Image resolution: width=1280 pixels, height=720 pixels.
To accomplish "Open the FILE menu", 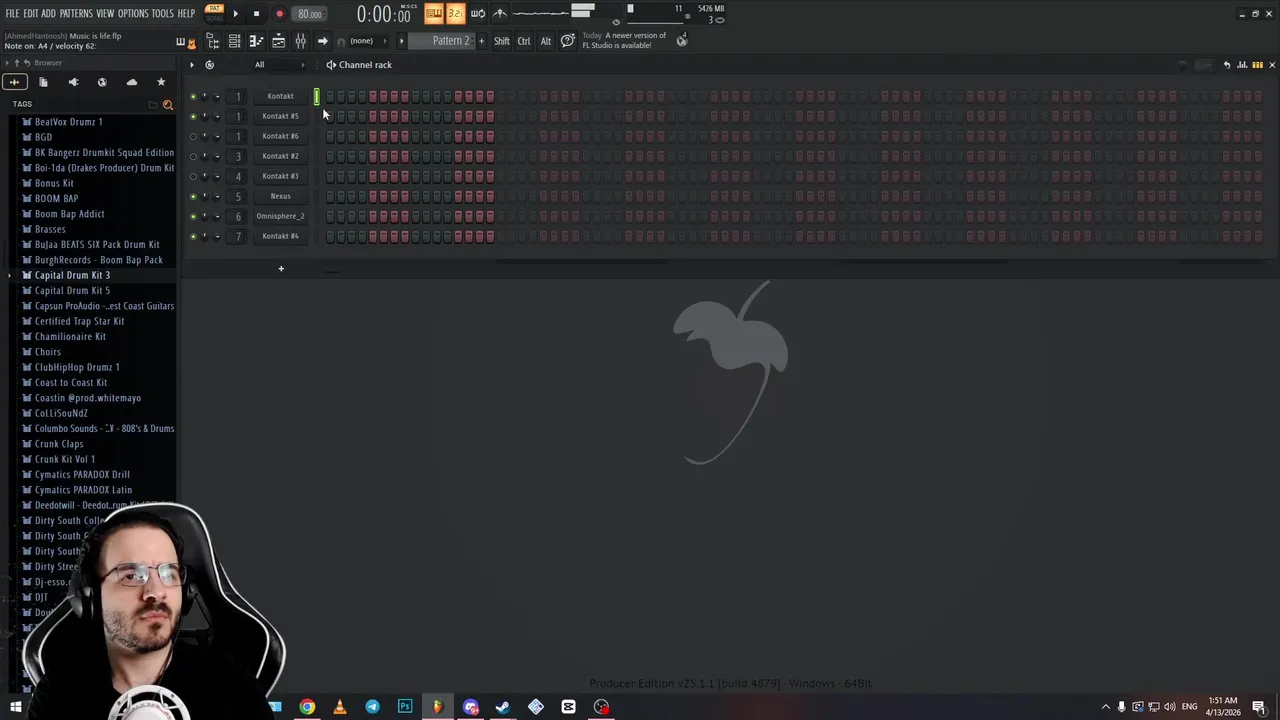I will coord(12,13).
